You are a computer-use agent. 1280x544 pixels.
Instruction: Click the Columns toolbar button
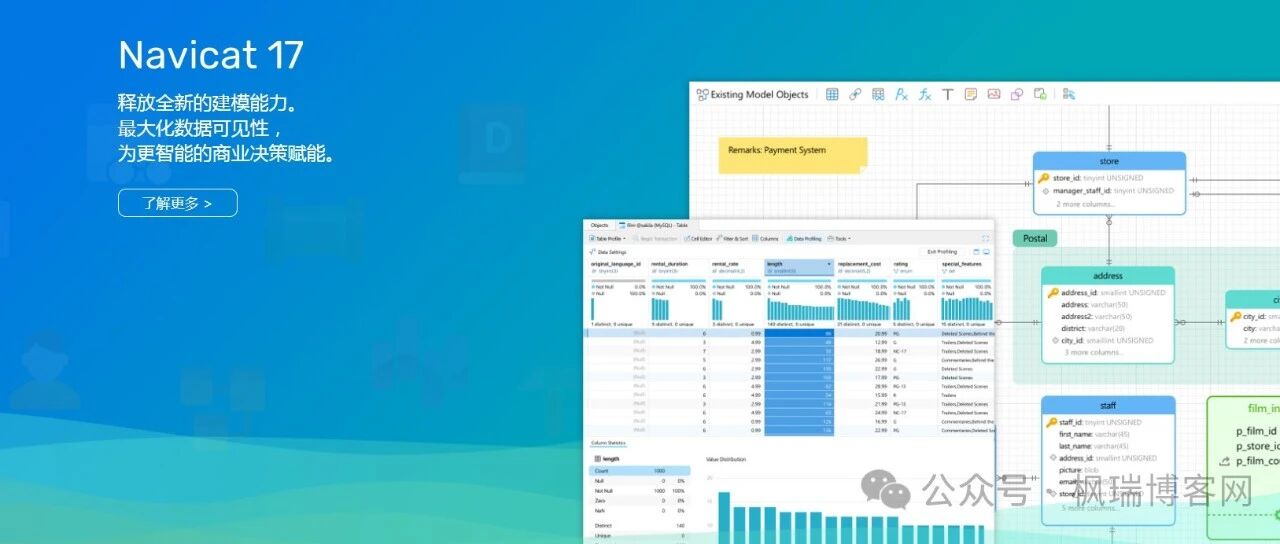click(x=766, y=239)
